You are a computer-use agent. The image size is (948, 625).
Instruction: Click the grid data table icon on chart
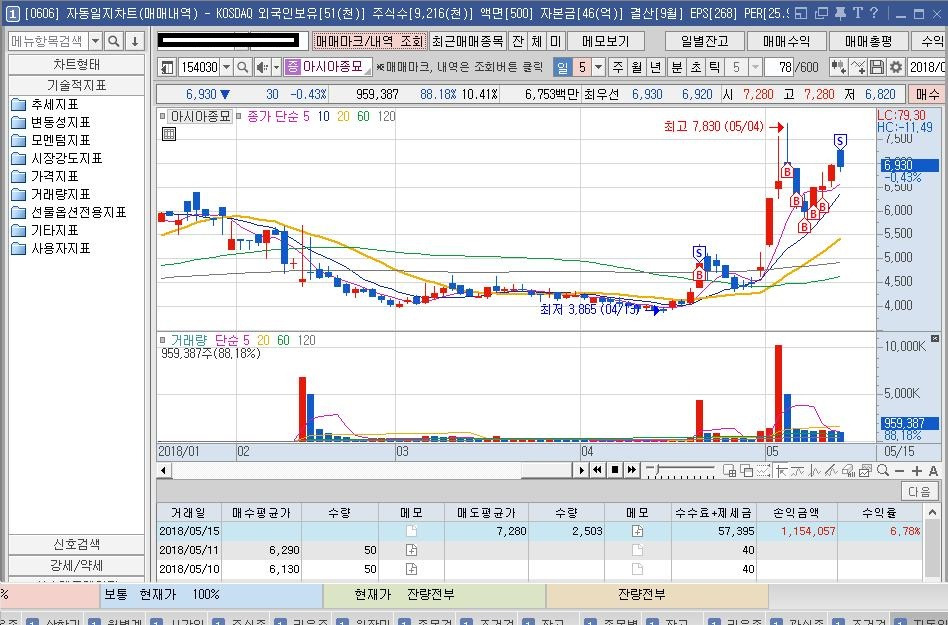pos(169,134)
